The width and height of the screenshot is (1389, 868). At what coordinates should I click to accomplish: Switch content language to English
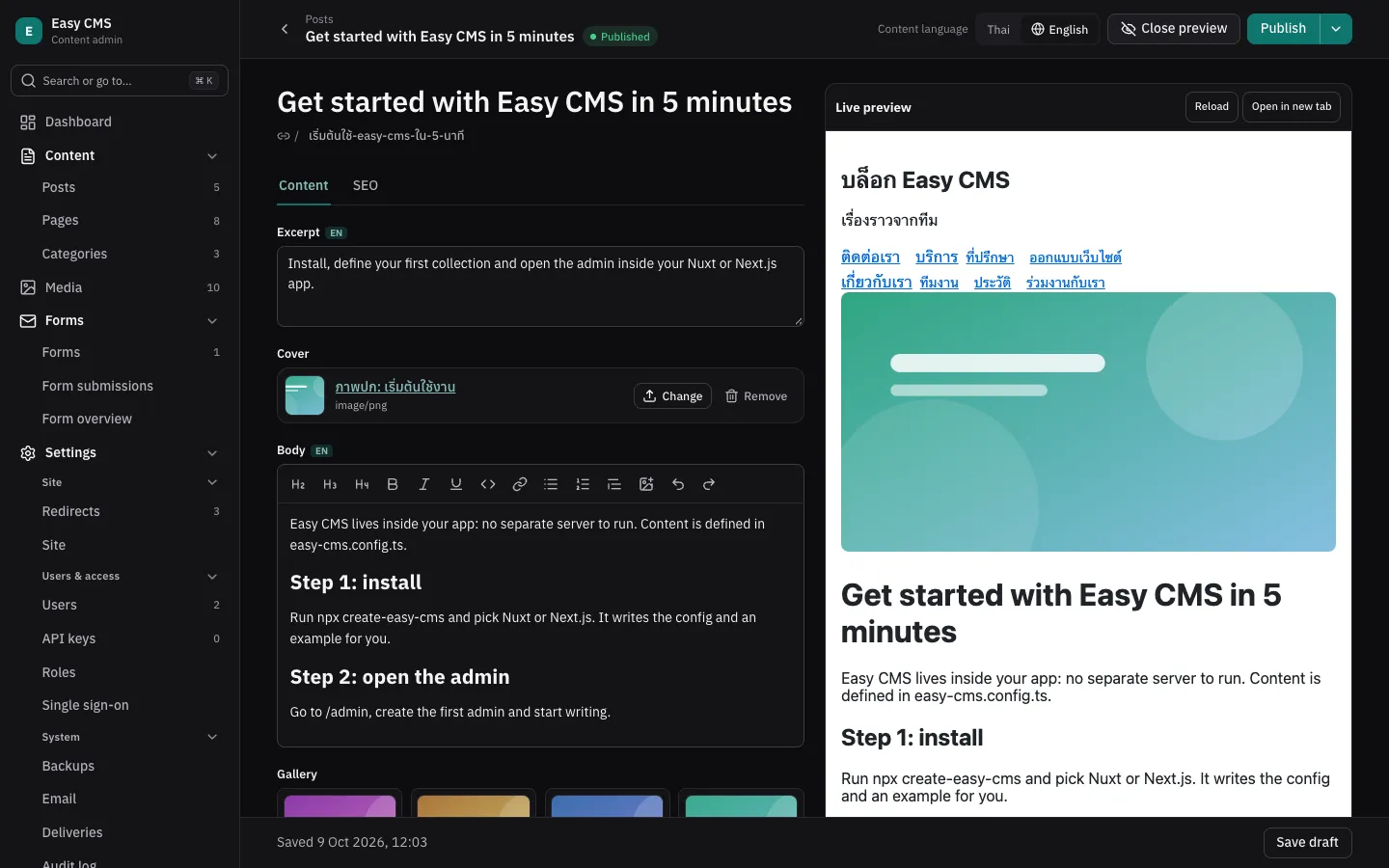click(1059, 29)
